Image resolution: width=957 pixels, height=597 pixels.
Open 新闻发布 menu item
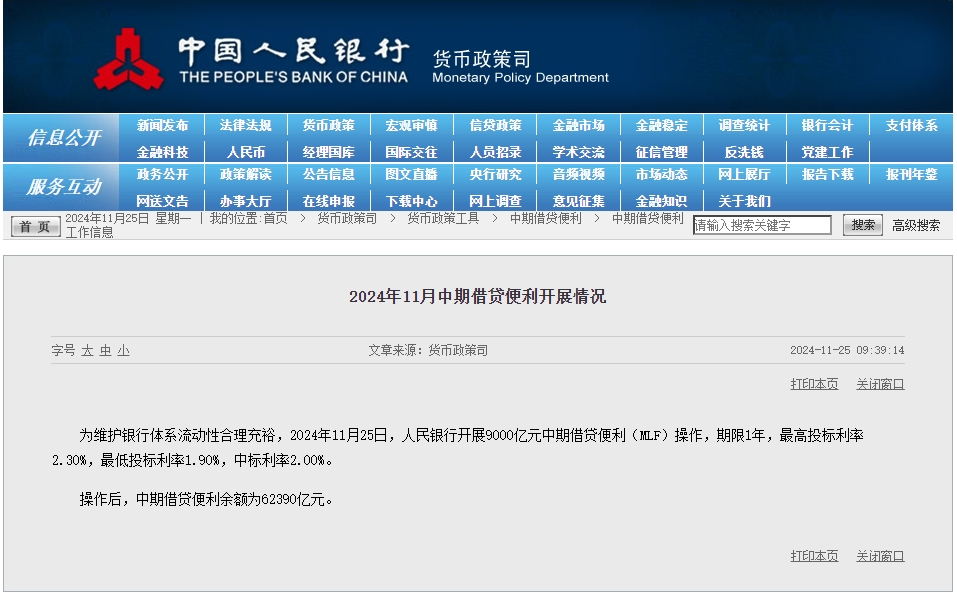[x=162, y=125]
